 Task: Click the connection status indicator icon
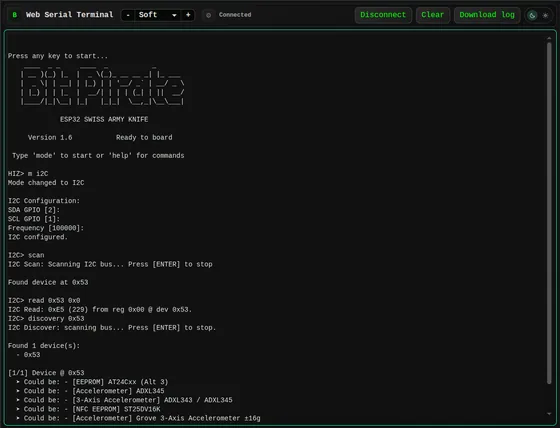pos(209,15)
